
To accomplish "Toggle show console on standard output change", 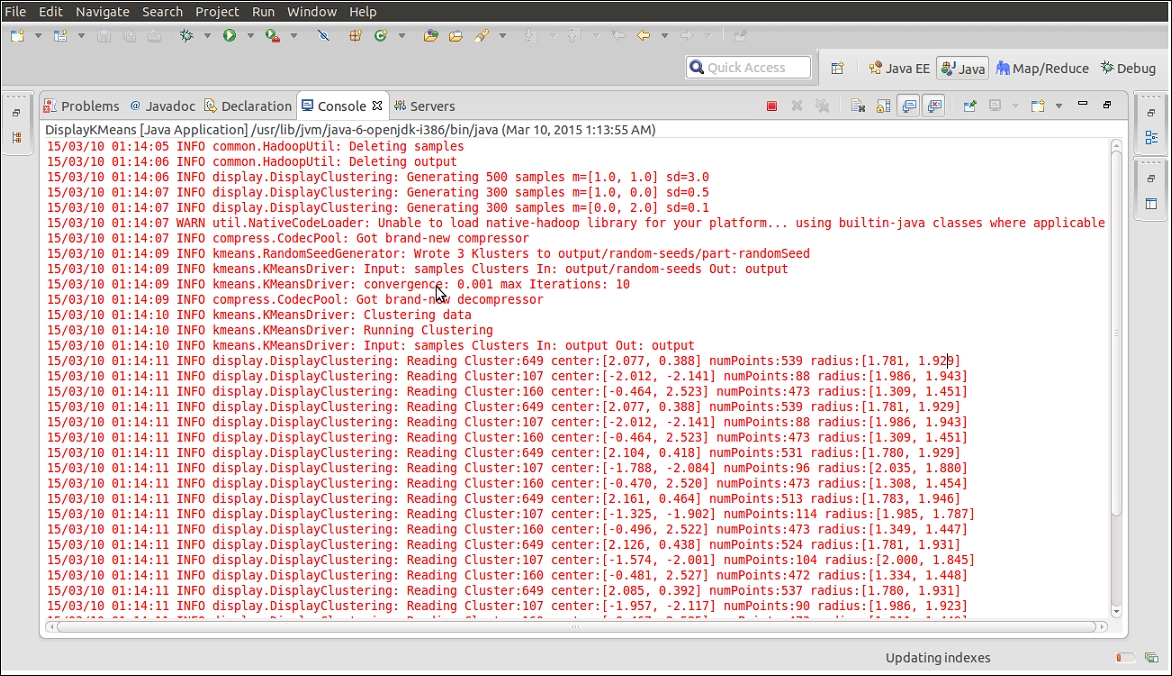I will [909, 105].
